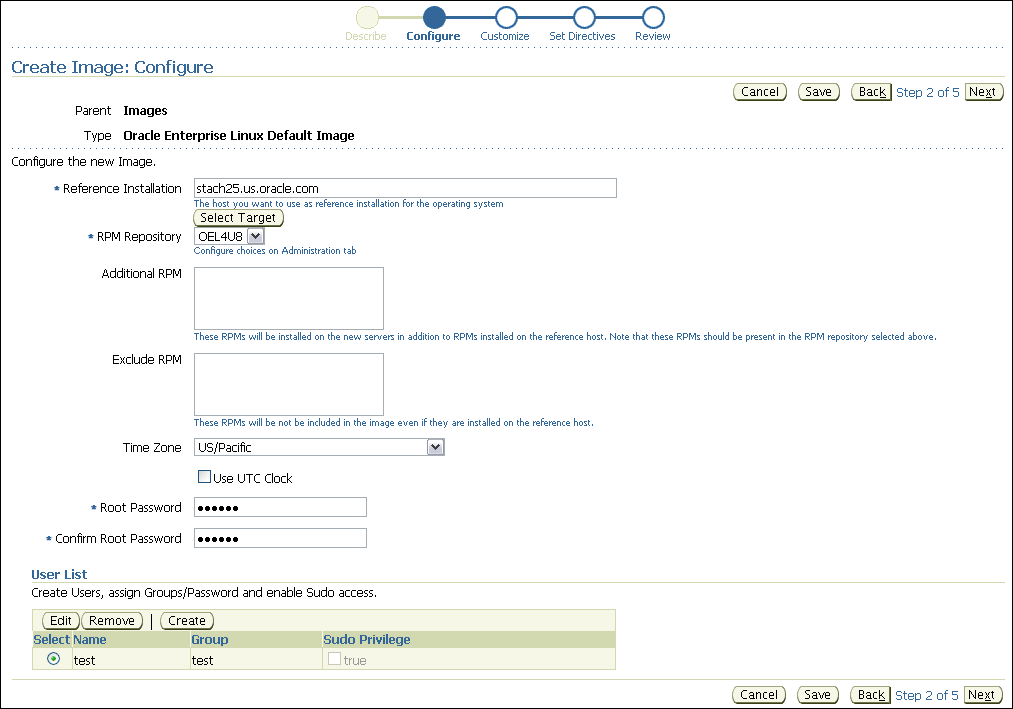Click the 'Images' parent value text
The width and height of the screenshot is (1013, 709).
(145, 111)
